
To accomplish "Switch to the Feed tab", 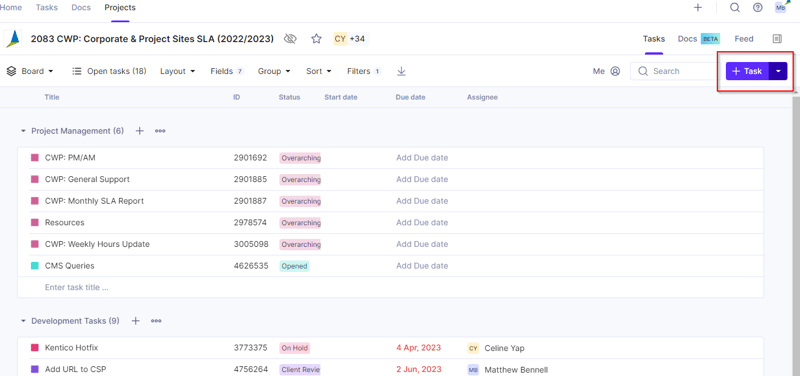I will click(x=744, y=39).
